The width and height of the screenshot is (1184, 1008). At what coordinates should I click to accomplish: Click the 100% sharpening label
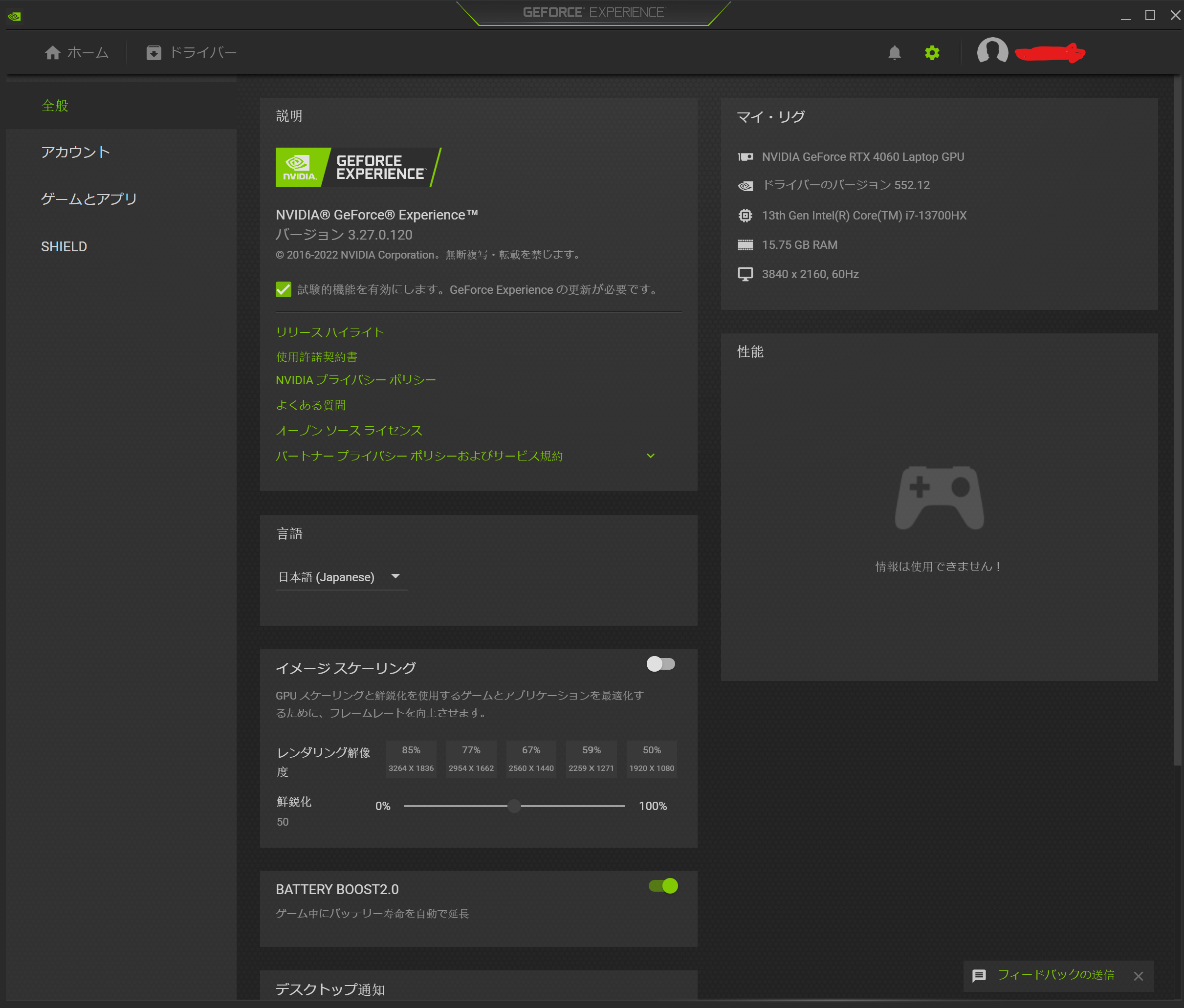(x=653, y=806)
